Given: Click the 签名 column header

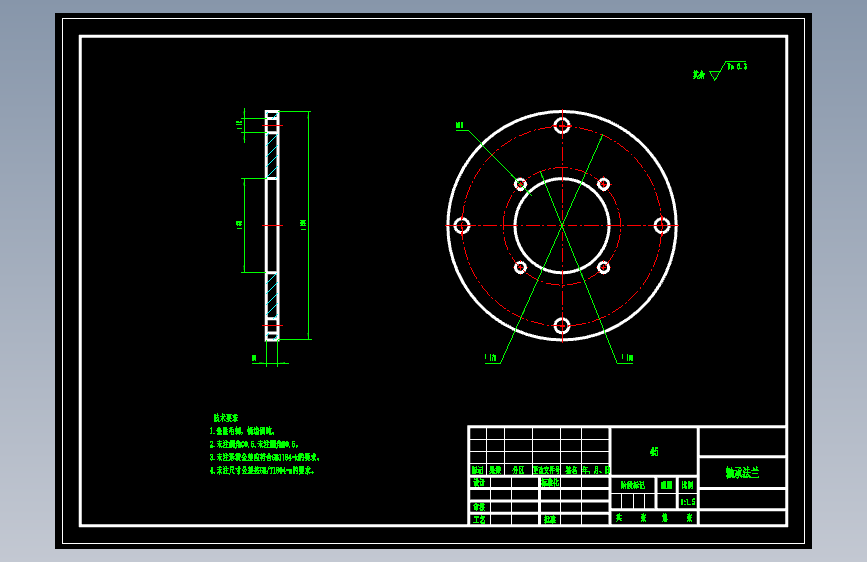Looking at the screenshot, I should pos(571,470).
